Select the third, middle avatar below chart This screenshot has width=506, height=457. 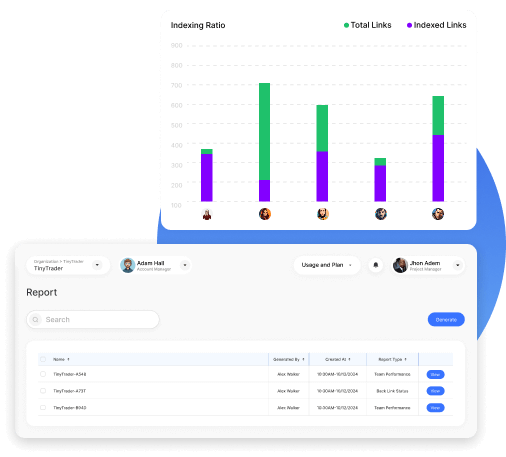click(323, 214)
